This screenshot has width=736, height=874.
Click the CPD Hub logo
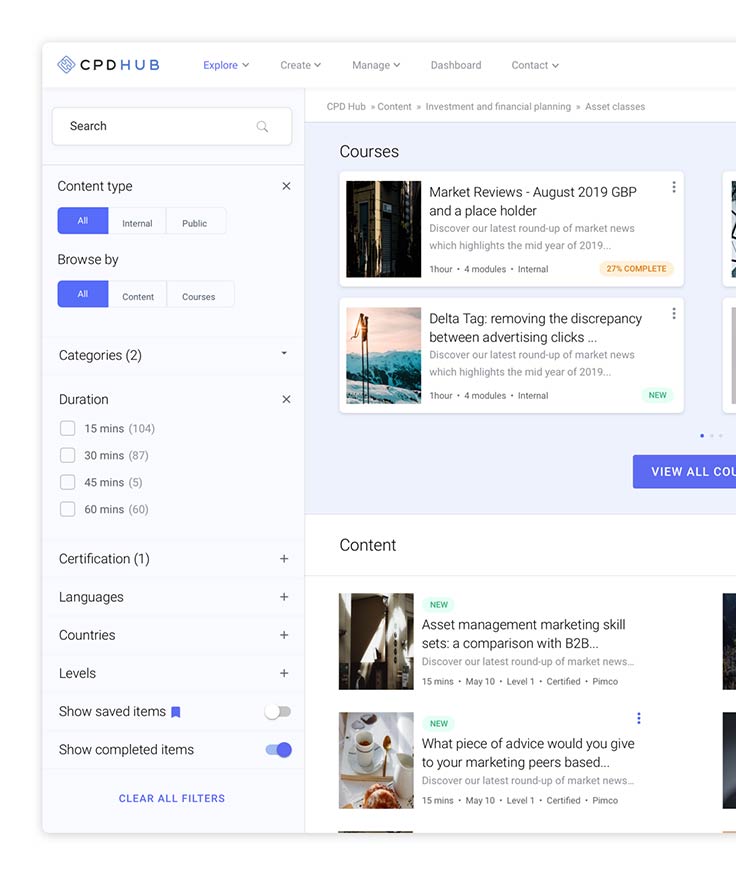(109, 65)
